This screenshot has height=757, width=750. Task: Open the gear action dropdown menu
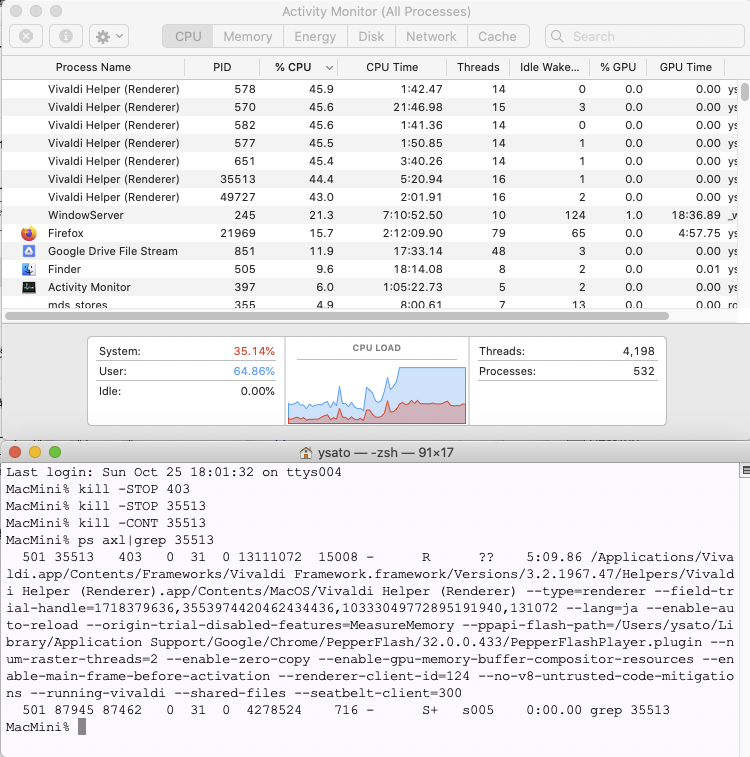click(108, 36)
